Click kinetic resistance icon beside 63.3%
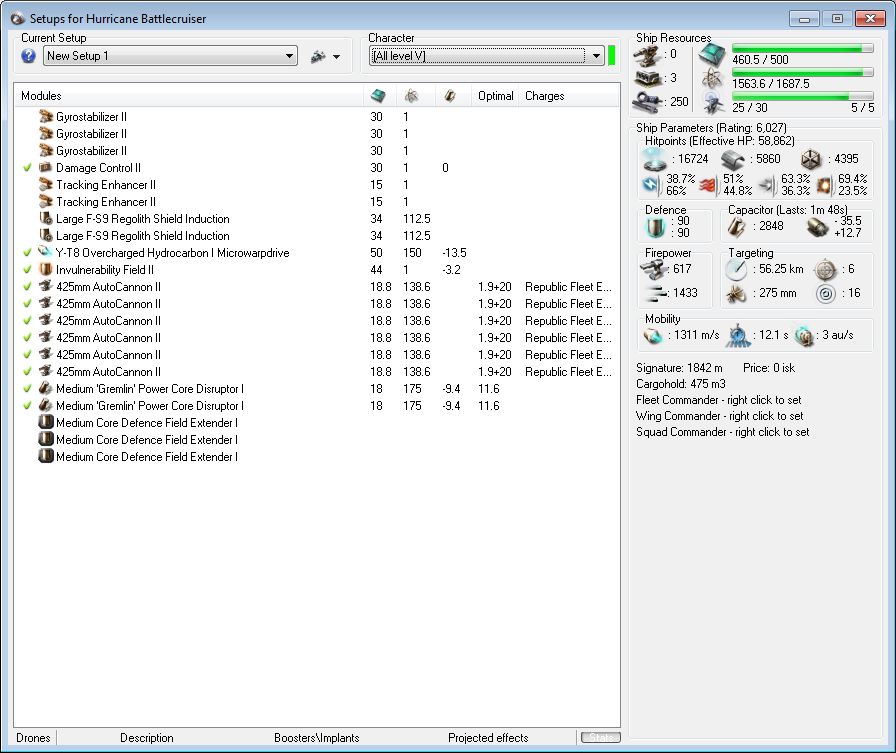This screenshot has height=753, width=896. coord(767,185)
